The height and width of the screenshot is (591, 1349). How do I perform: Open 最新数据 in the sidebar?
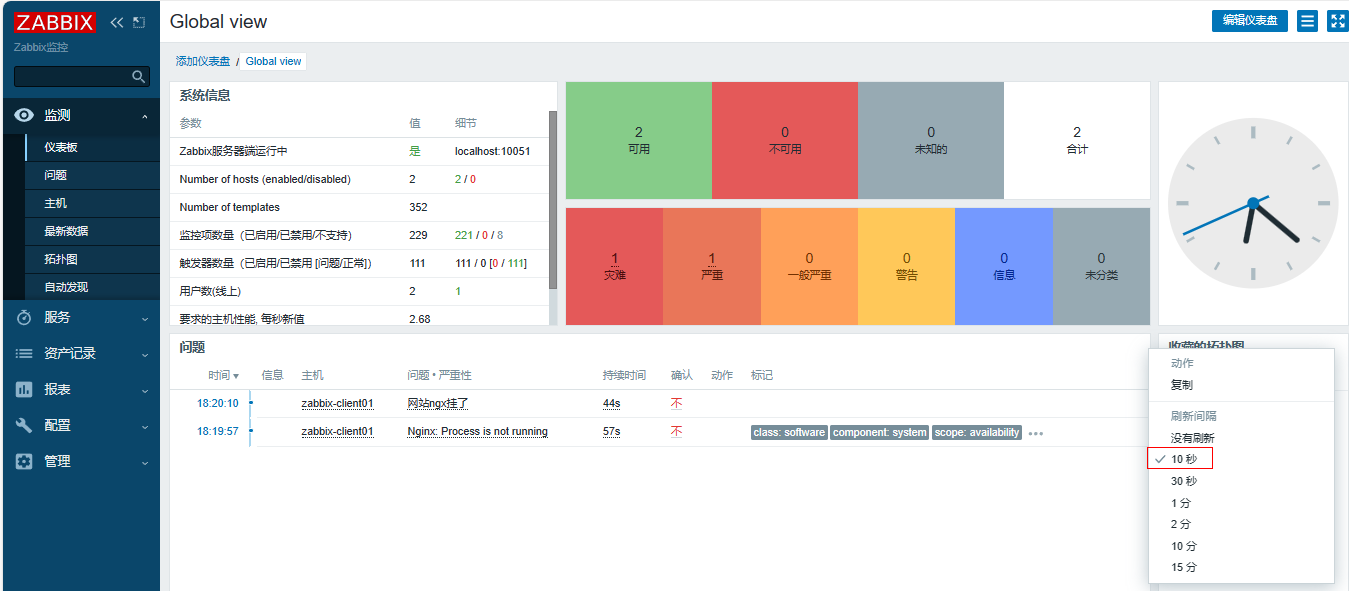(x=66, y=231)
